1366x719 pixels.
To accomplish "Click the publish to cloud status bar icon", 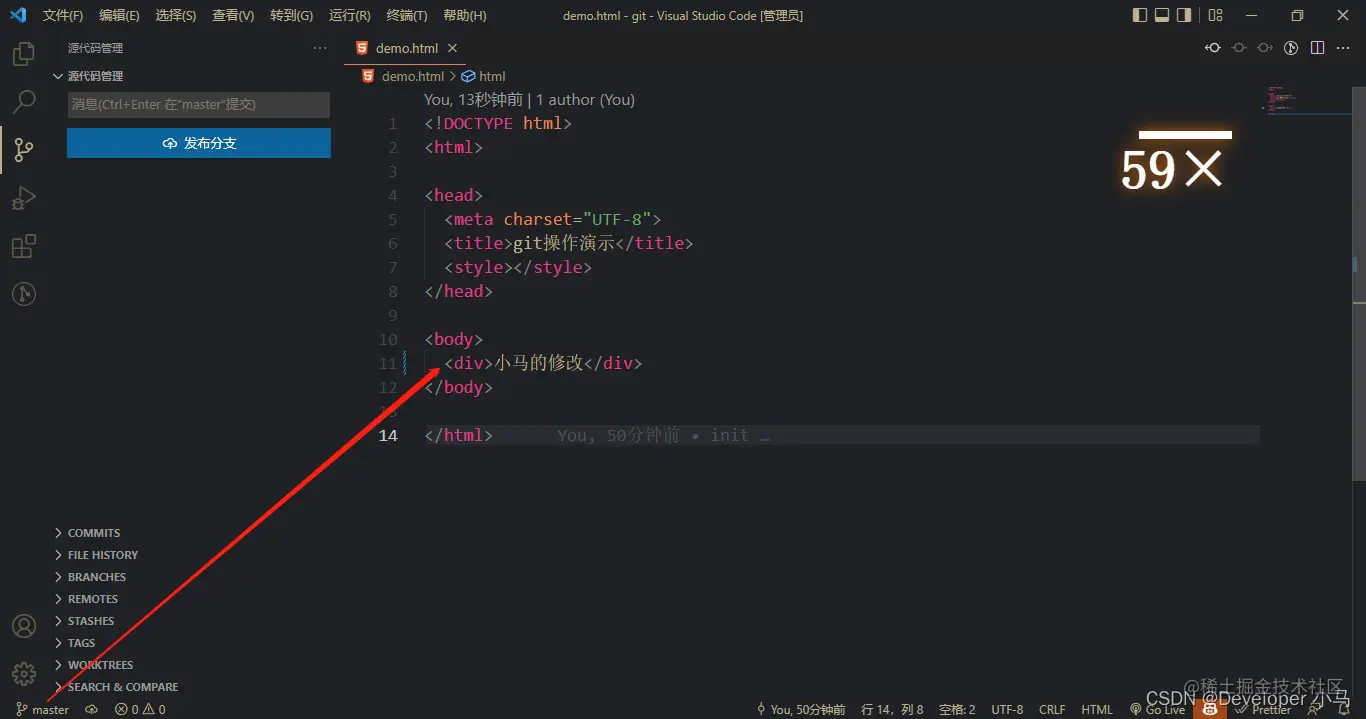I will click(x=92, y=709).
